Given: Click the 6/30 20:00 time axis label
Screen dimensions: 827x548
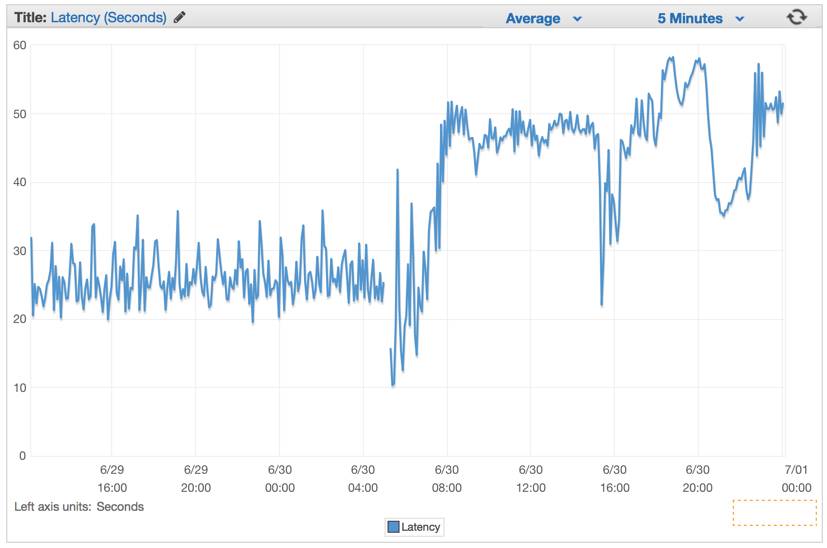Looking at the screenshot, I should tap(697, 478).
